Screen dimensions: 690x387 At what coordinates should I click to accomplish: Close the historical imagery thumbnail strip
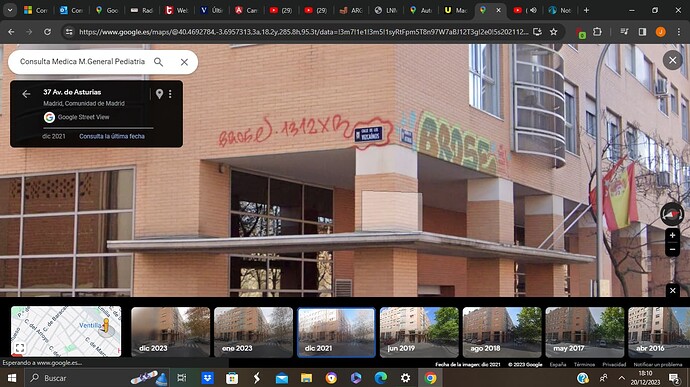[672, 291]
